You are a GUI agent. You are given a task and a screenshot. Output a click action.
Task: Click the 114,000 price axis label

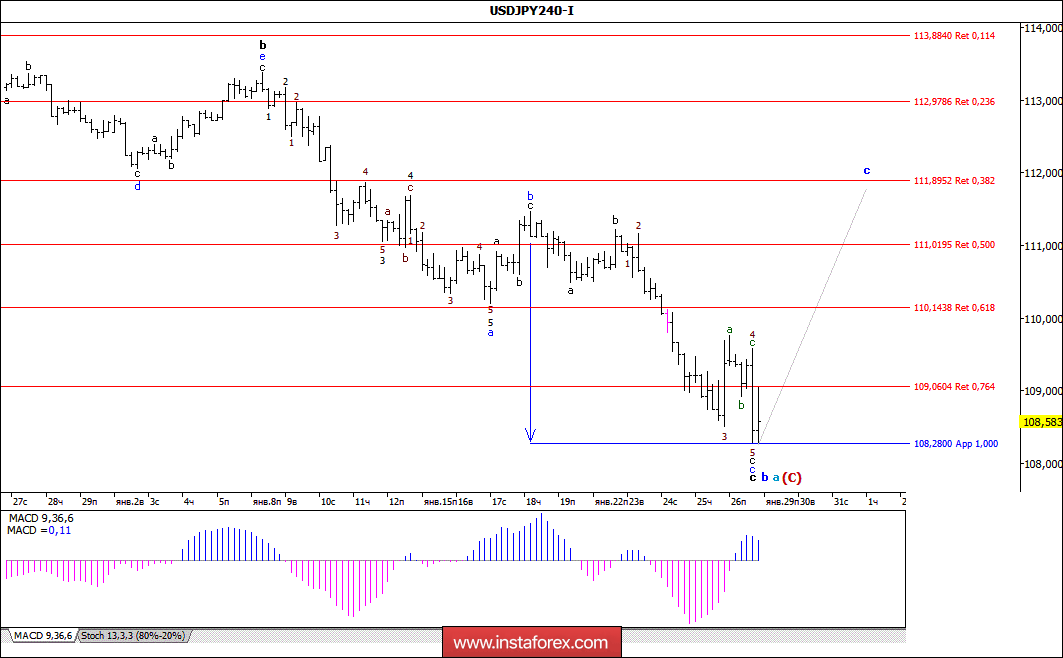pyautogui.click(x=1043, y=28)
